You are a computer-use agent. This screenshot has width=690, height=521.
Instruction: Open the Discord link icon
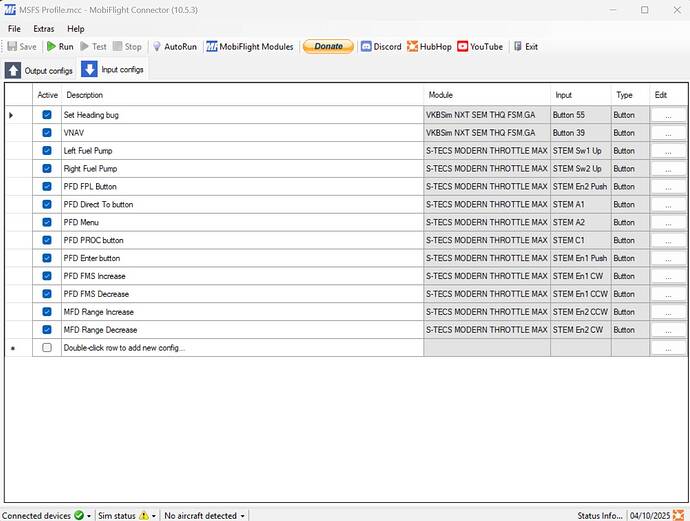click(x=366, y=47)
